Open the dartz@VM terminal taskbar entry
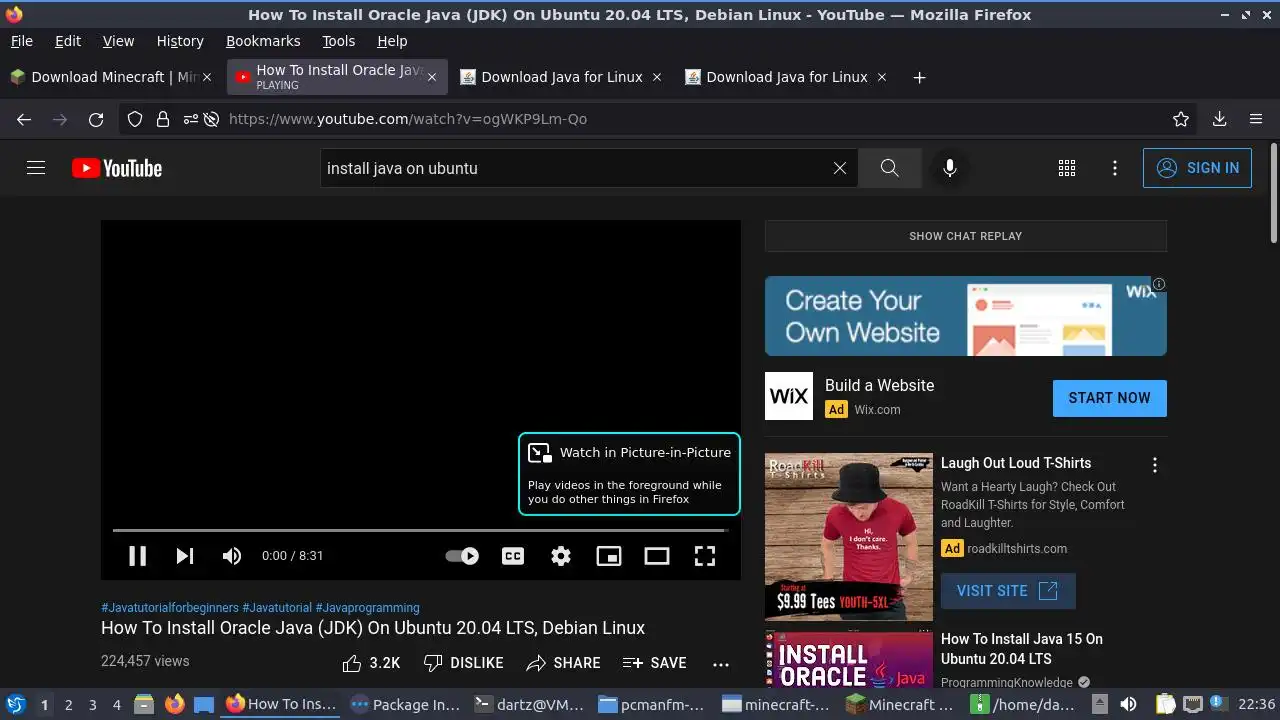The image size is (1280, 720). [531, 705]
